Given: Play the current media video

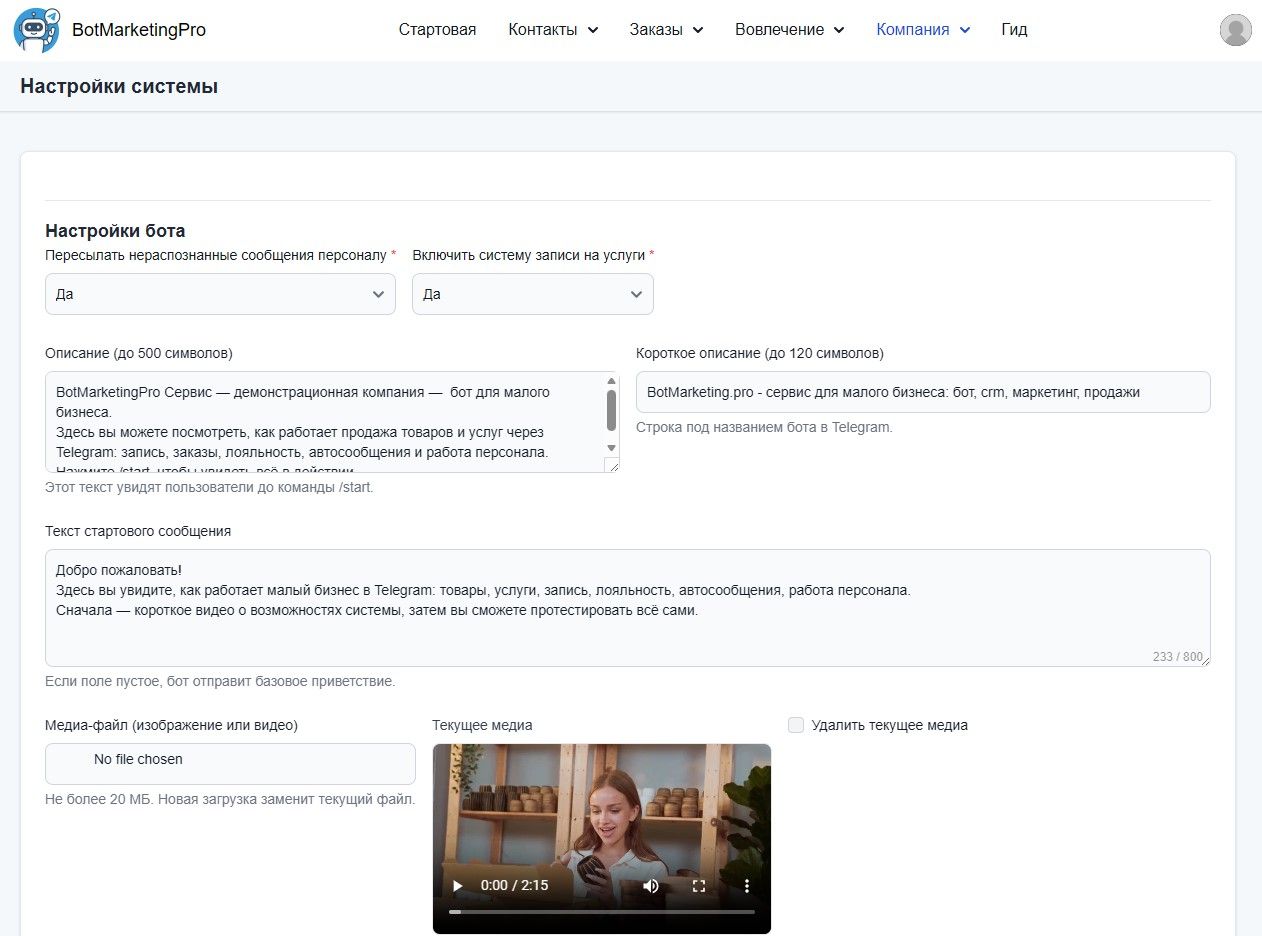Looking at the screenshot, I should pyautogui.click(x=458, y=886).
